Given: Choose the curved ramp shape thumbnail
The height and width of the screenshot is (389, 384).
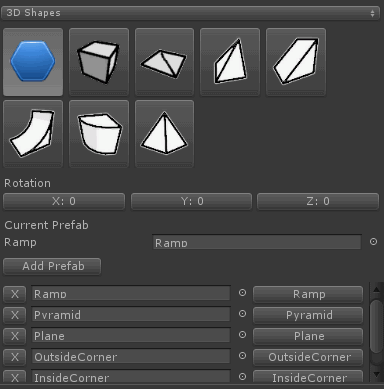Looking at the screenshot, I should 33,134.
